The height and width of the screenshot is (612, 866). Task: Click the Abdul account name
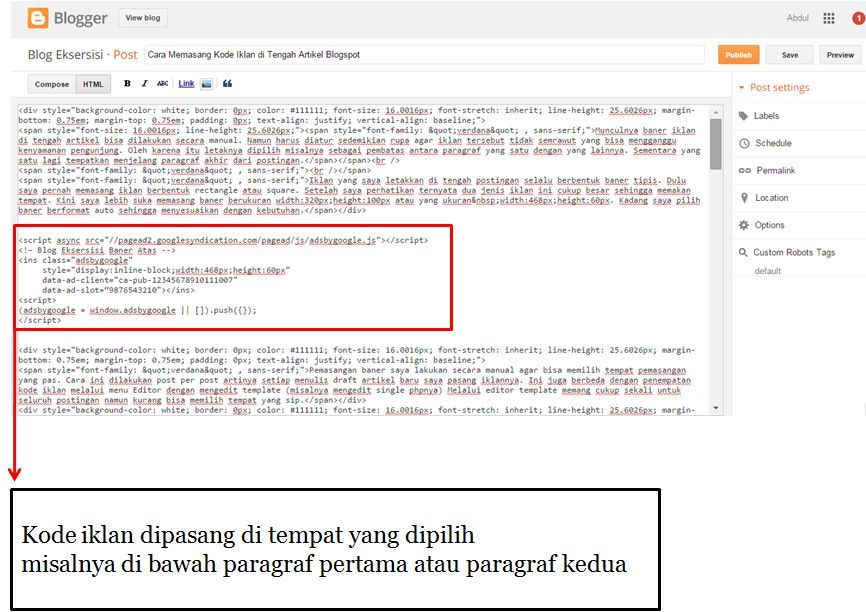(x=798, y=18)
